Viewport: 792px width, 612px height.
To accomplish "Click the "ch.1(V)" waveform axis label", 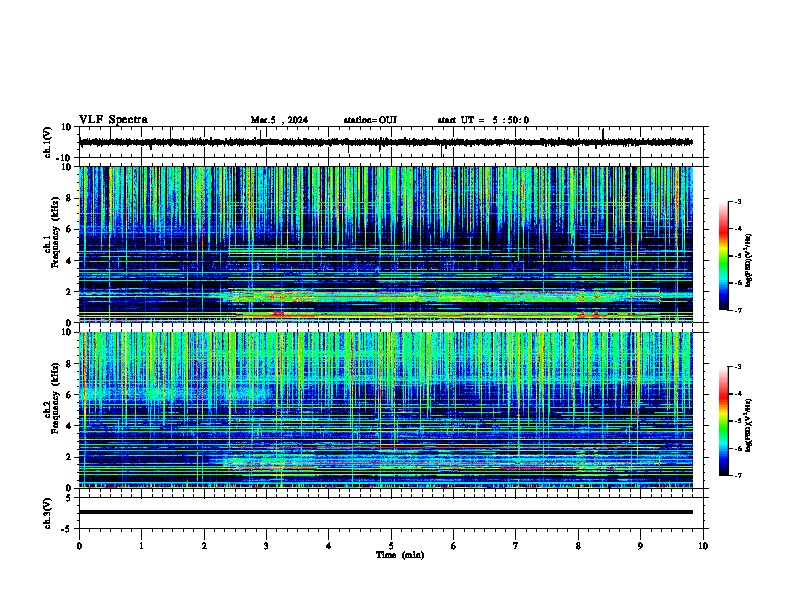I will point(48,142).
